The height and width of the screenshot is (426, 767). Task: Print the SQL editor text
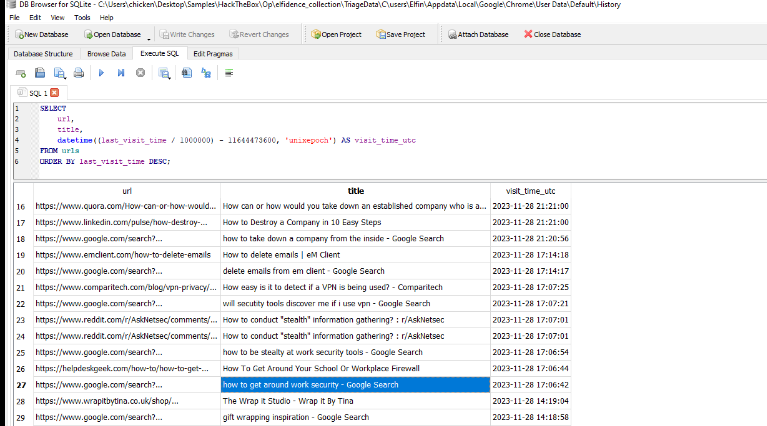click(x=78, y=73)
